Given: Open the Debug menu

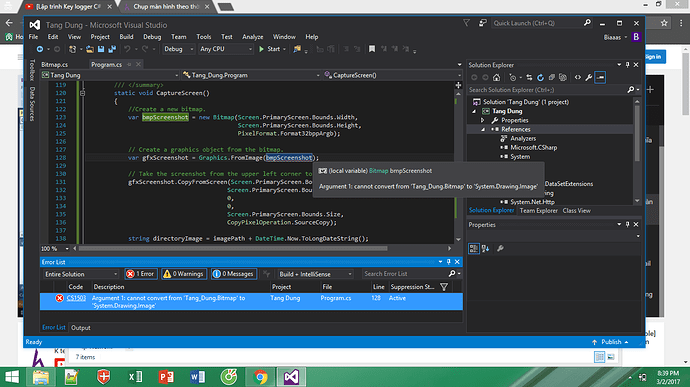Looking at the screenshot, I should (152, 37).
